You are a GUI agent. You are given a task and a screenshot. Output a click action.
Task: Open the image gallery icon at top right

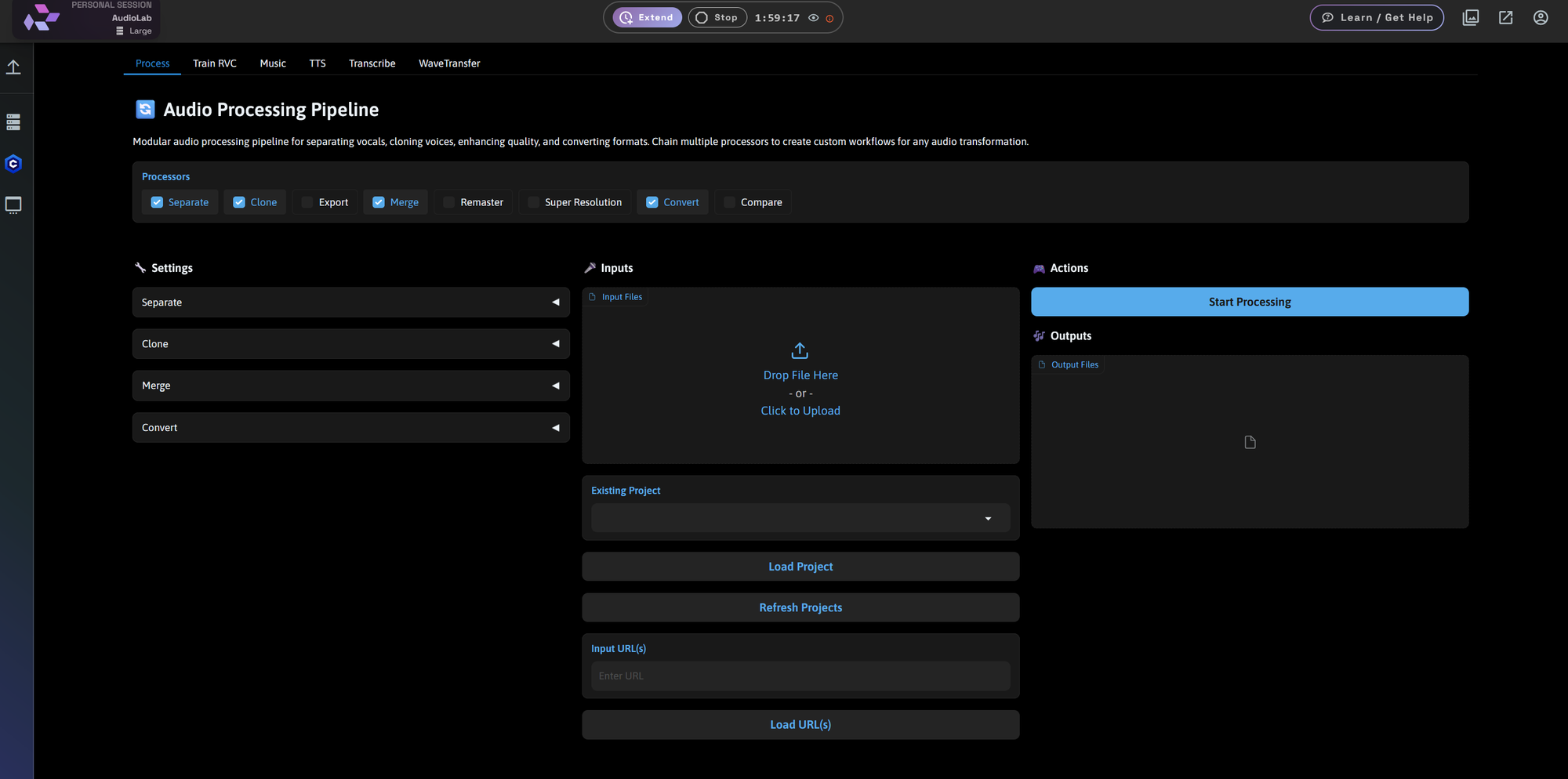tap(1471, 17)
